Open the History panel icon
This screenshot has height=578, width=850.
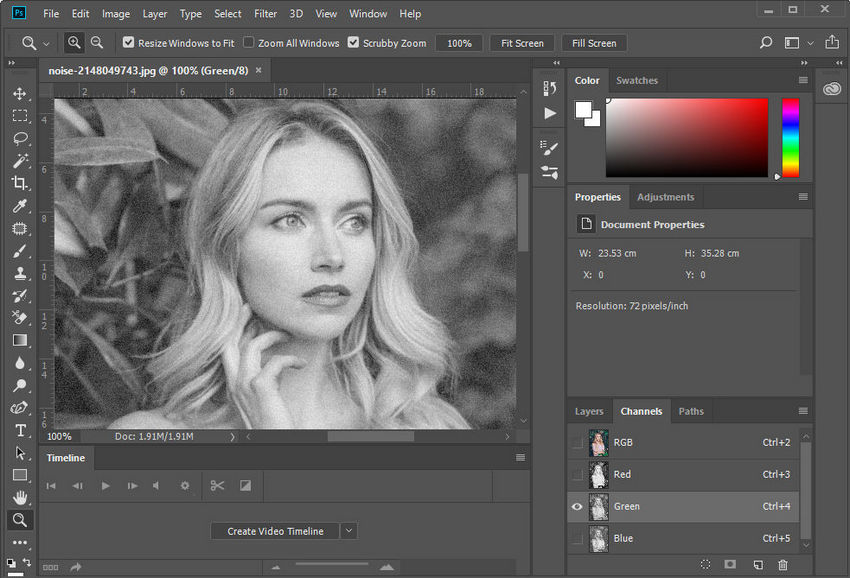click(x=549, y=88)
